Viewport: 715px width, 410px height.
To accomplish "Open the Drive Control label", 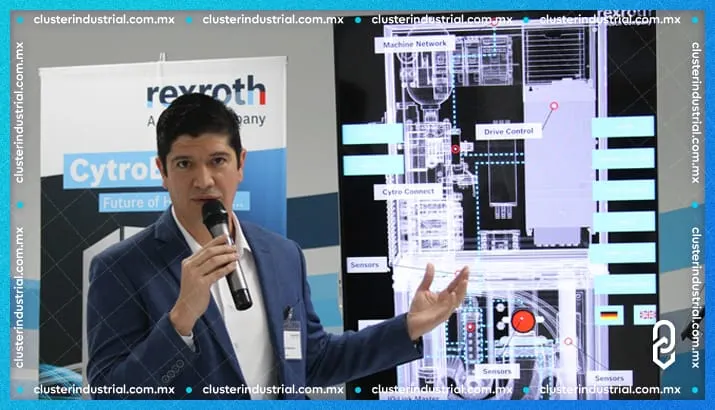I will 508,131.
